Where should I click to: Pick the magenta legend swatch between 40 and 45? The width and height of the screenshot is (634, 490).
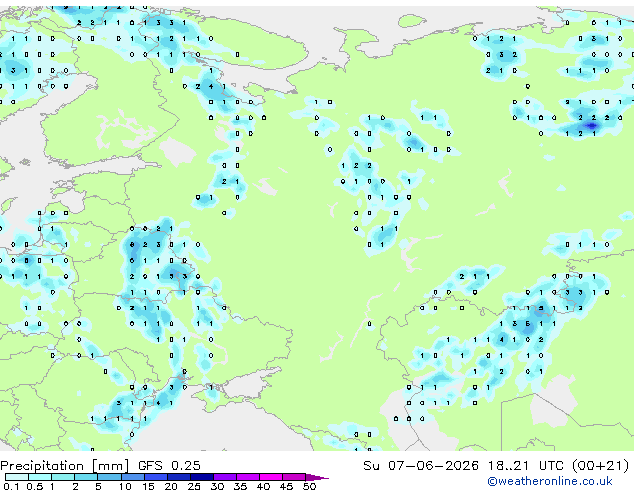pos(271,477)
